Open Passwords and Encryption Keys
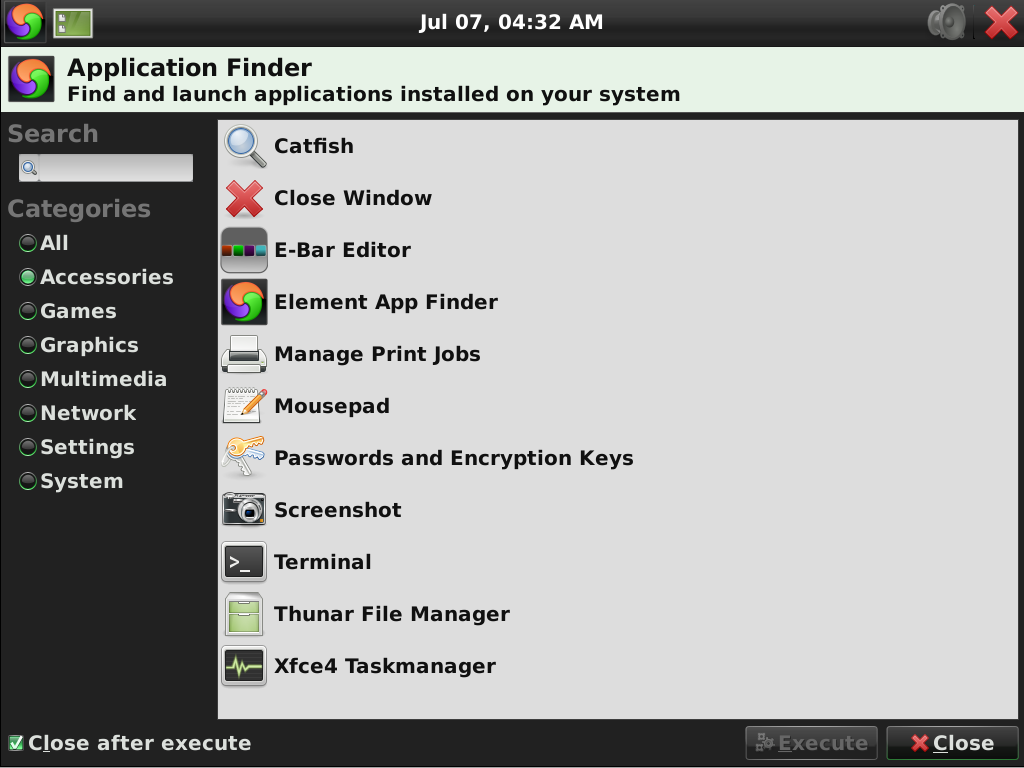The image size is (1024, 768). pyautogui.click(x=455, y=458)
